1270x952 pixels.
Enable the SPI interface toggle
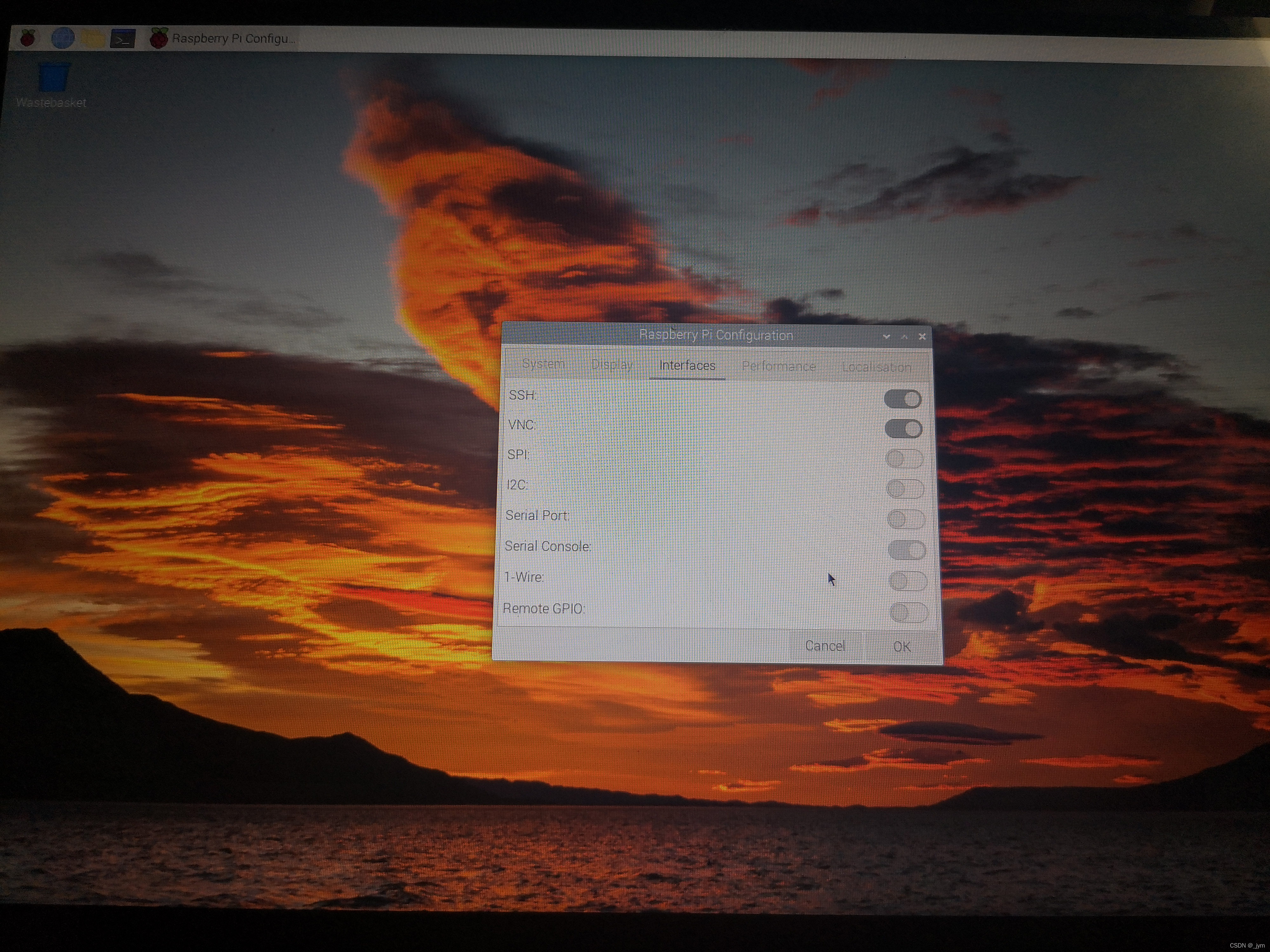point(904,459)
